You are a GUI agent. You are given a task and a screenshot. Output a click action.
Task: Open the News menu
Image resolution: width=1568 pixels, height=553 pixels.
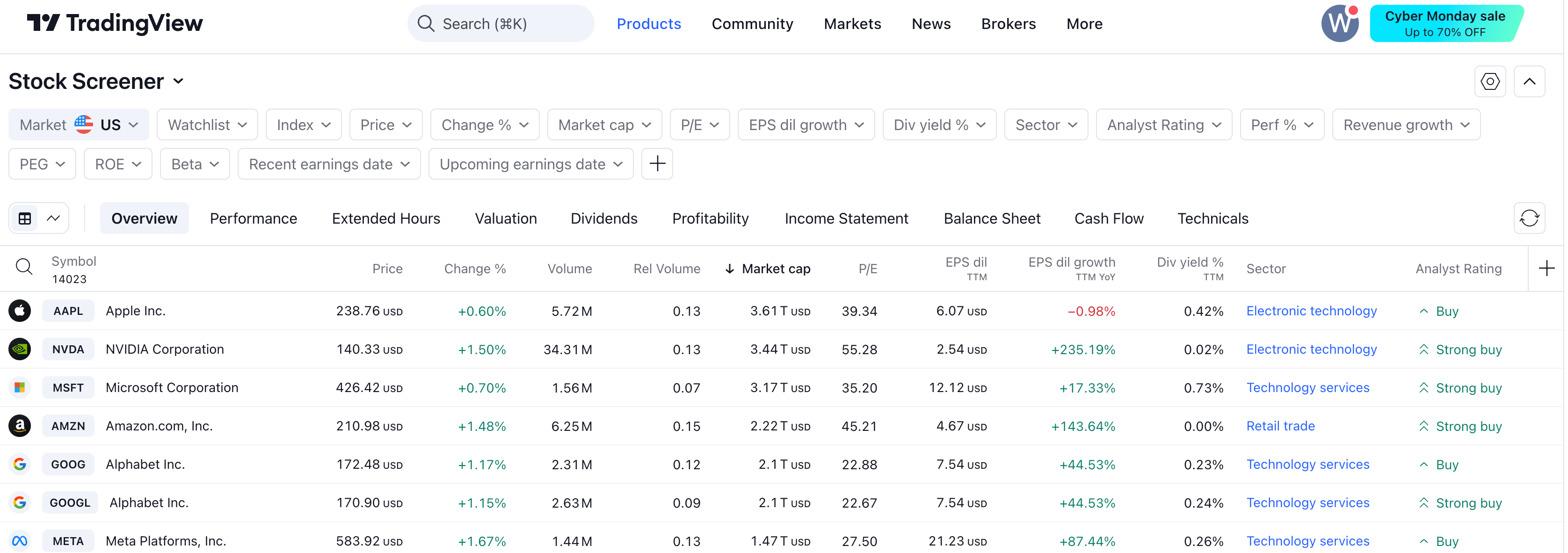tap(931, 24)
